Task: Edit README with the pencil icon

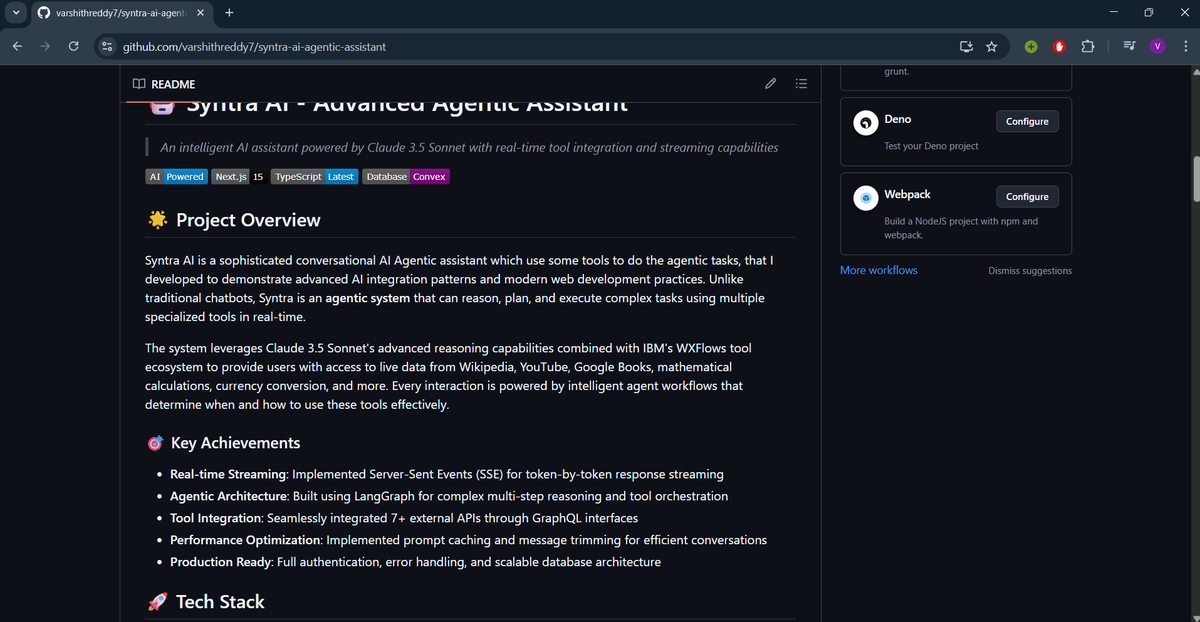Action: point(770,84)
